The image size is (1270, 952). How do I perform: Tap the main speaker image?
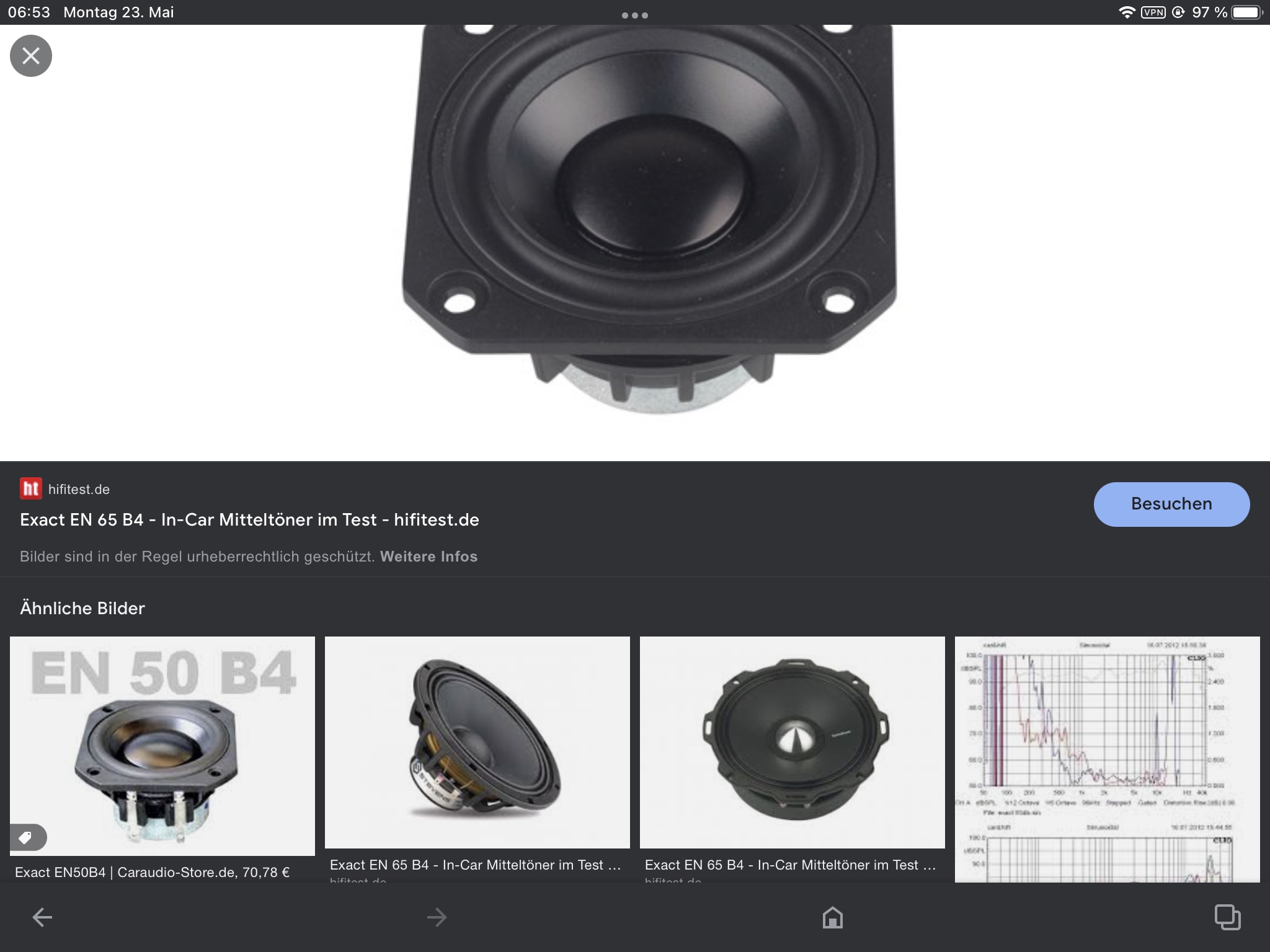(x=649, y=220)
